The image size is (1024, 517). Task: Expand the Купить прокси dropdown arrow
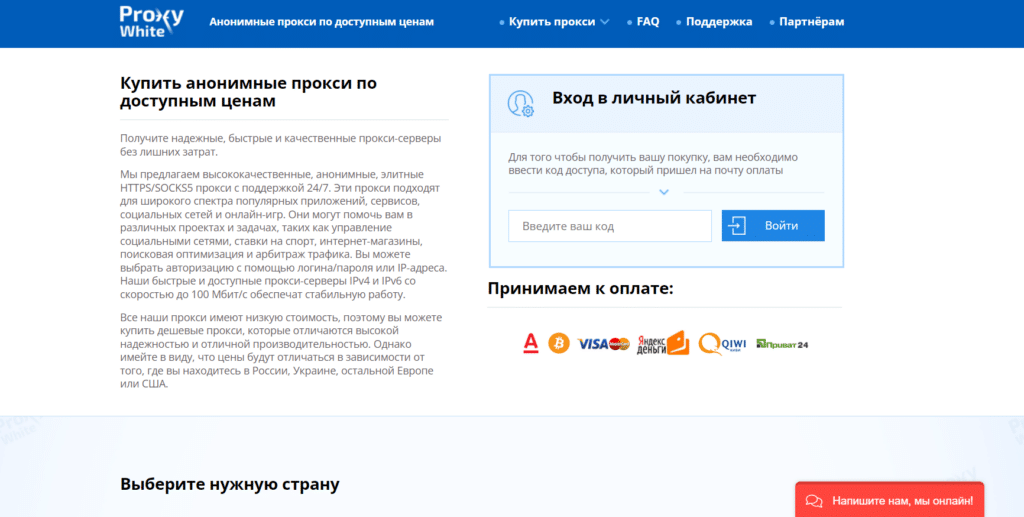(605, 22)
